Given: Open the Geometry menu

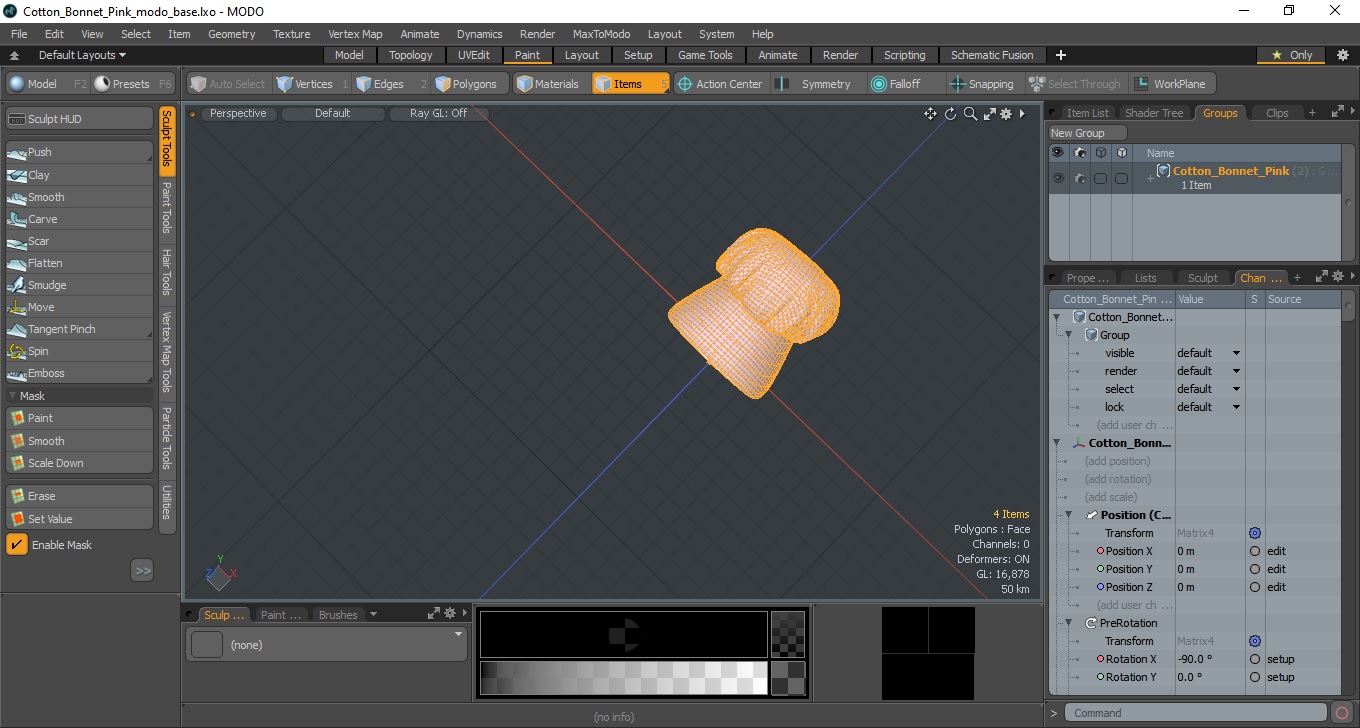Looking at the screenshot, I should tap(231, 34).
